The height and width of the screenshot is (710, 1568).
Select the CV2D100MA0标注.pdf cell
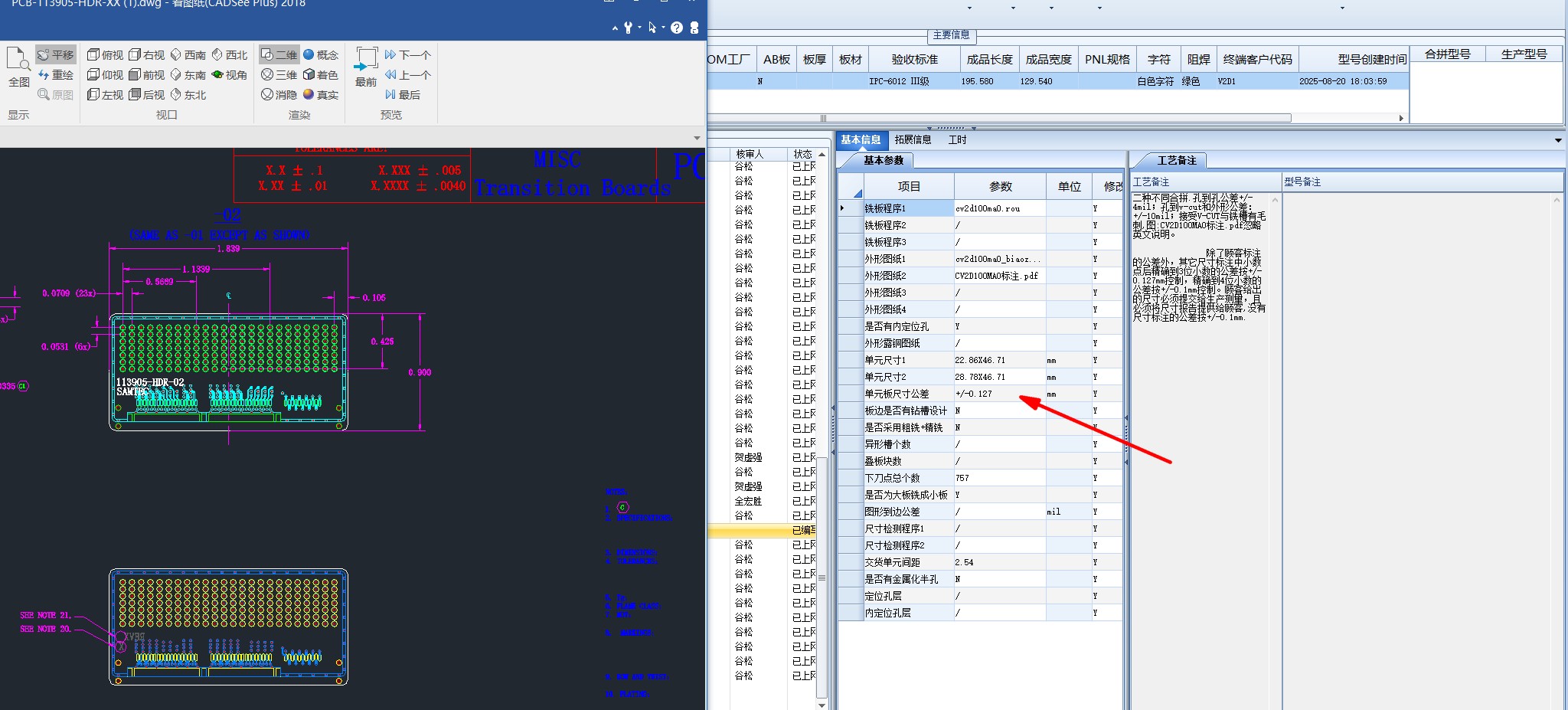click(1000, 276)
